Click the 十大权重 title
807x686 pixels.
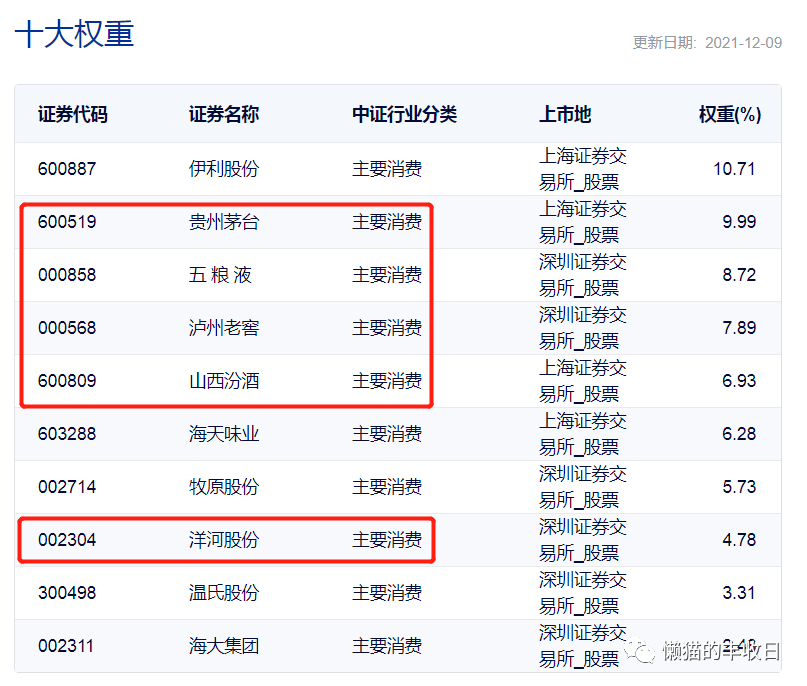coord(75,34)
